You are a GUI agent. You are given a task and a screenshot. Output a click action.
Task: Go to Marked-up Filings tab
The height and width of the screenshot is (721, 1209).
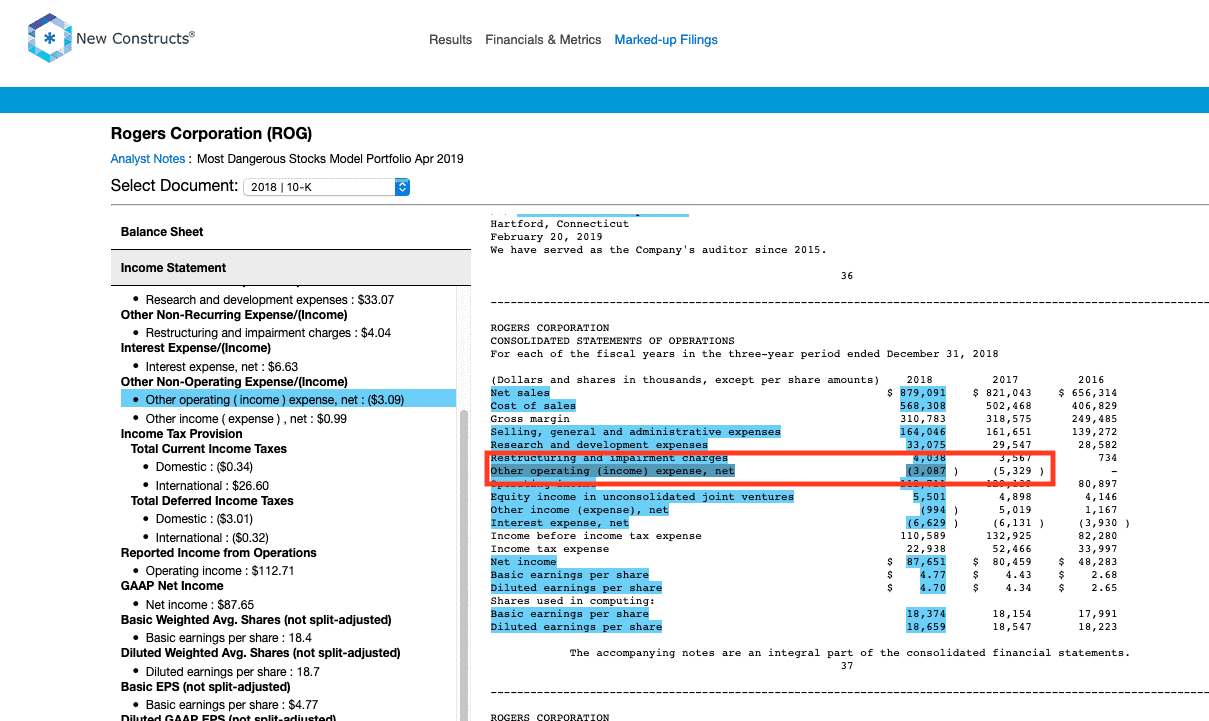(x=666, y=40)
